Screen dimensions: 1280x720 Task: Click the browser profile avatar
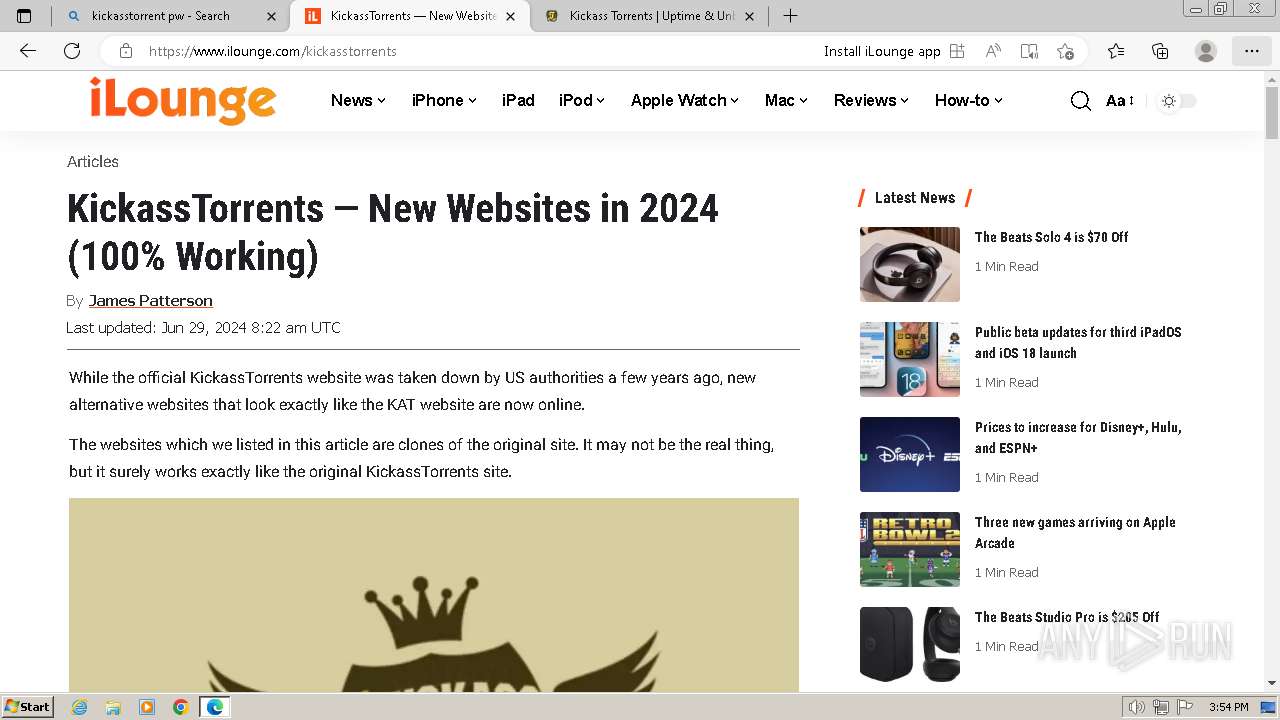[x=1206, y=51]
